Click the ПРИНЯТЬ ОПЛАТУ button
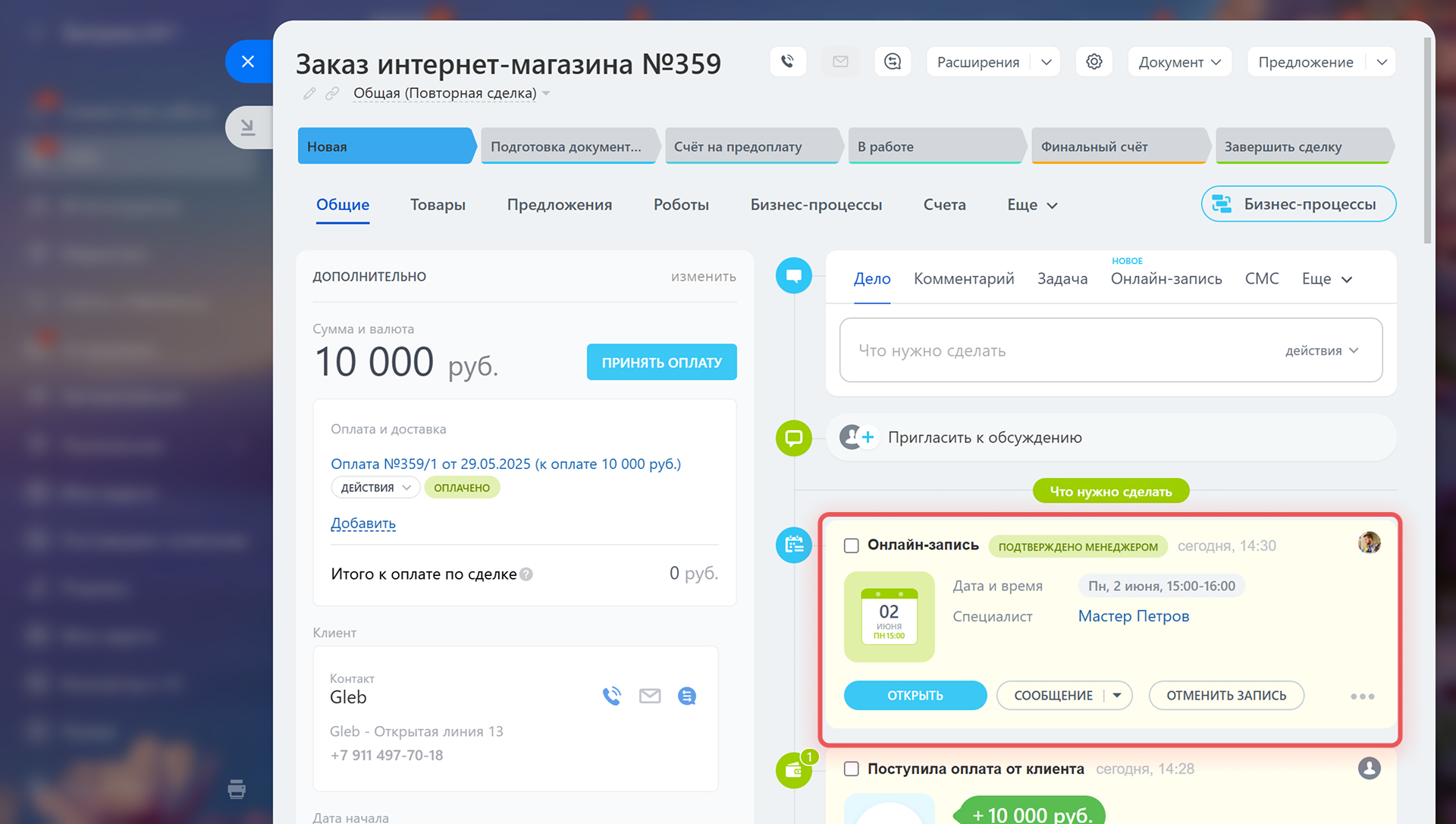Image resolution: width=1456 pixels, height=824 pixels. 661,363
